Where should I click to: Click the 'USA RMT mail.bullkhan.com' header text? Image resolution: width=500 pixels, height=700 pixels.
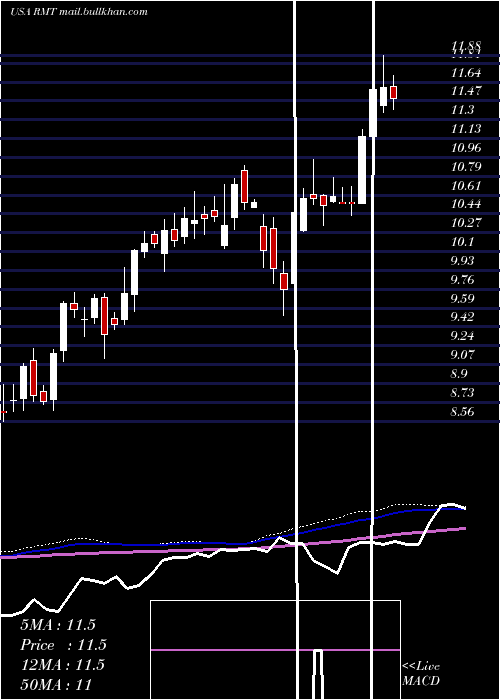[79, 12]
